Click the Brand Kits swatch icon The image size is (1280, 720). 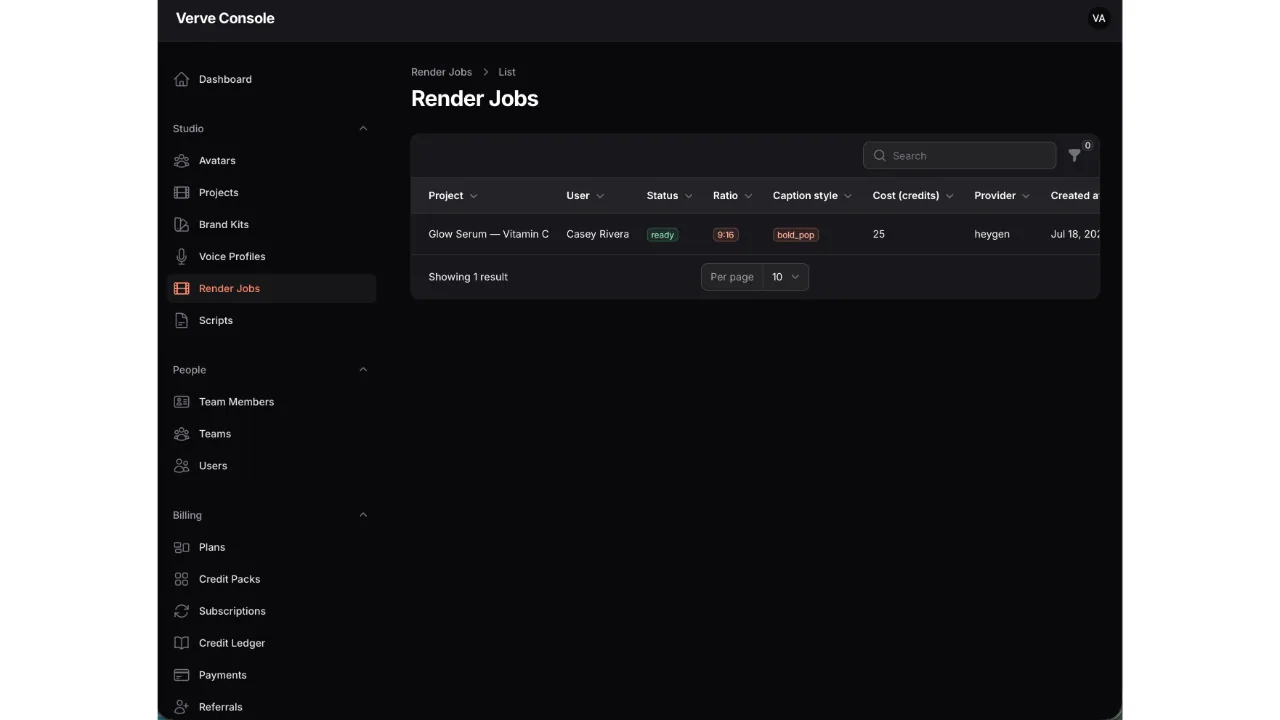[181, 224]
